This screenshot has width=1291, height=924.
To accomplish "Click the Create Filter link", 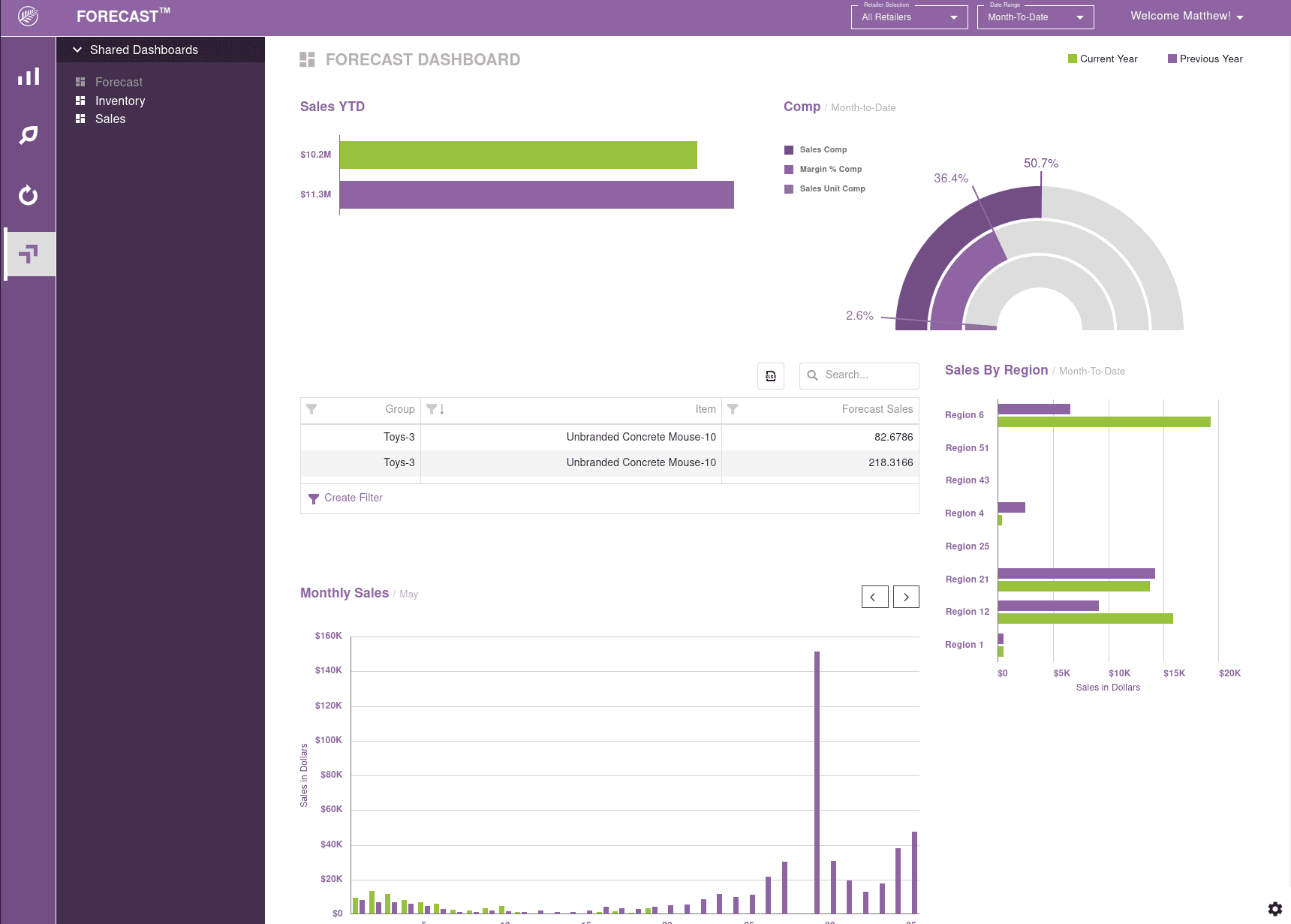I will 353,498.
